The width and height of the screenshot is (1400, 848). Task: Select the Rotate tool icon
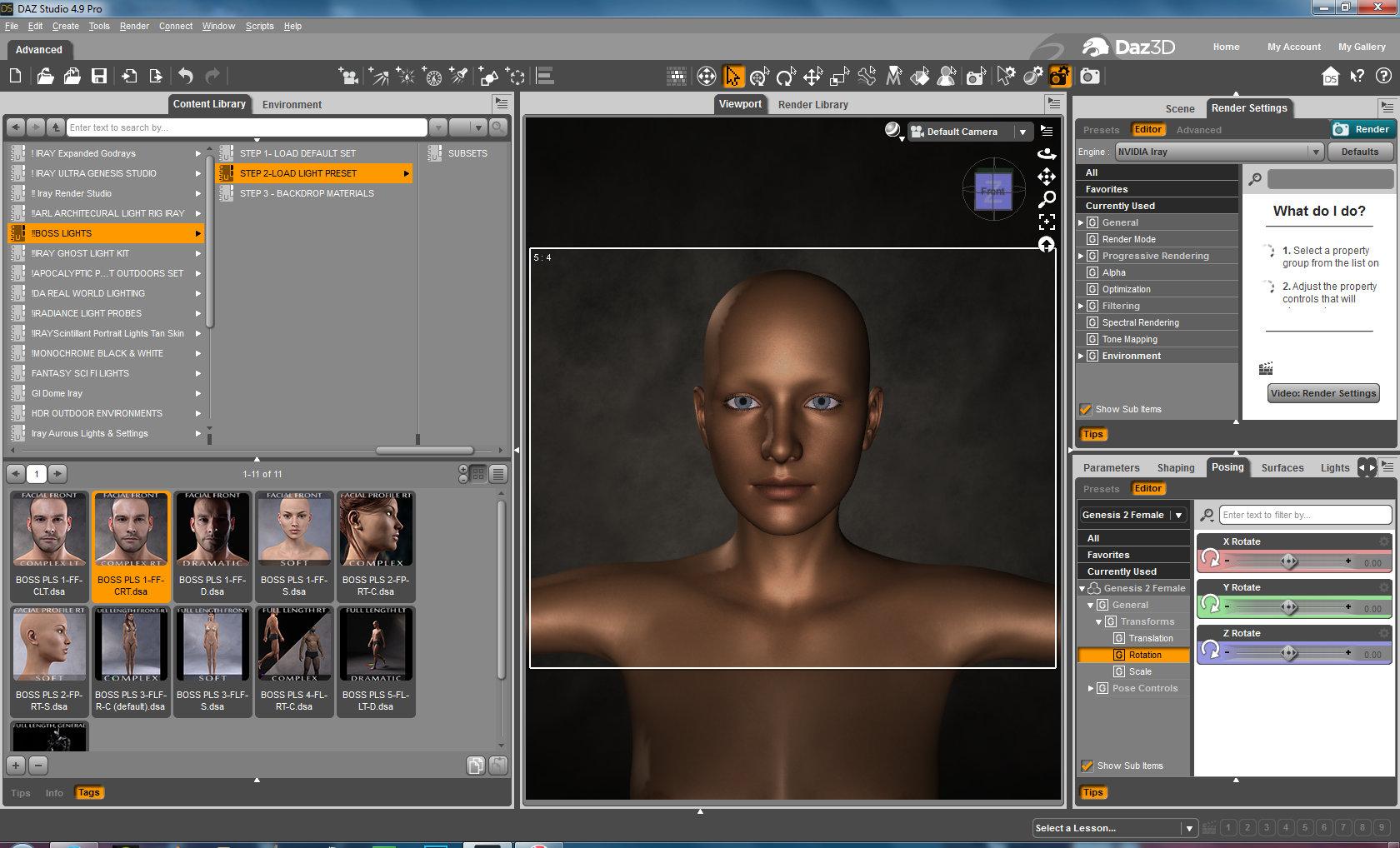[x=786, y=77]
